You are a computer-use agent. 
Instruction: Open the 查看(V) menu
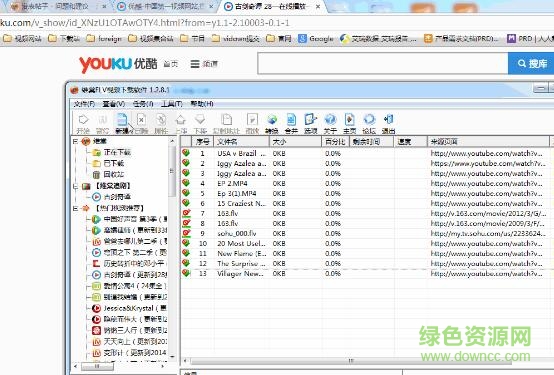[x=114, y=104]
